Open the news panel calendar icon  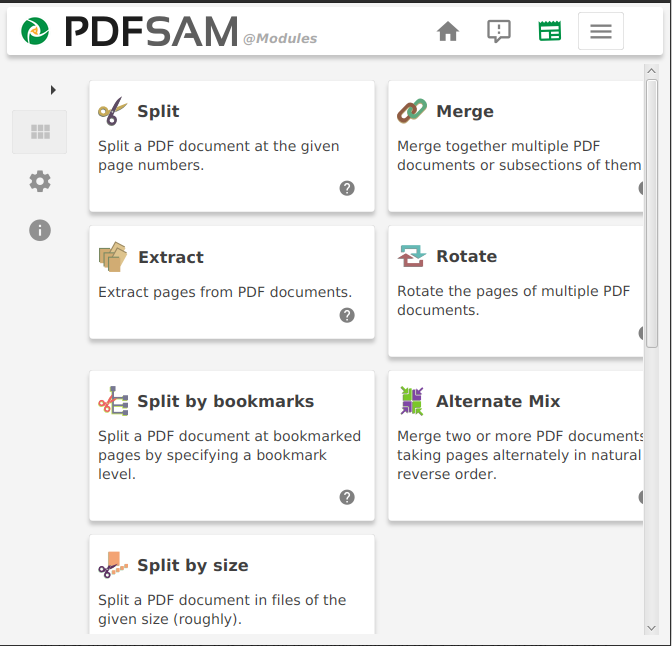[x=550, y=31]
